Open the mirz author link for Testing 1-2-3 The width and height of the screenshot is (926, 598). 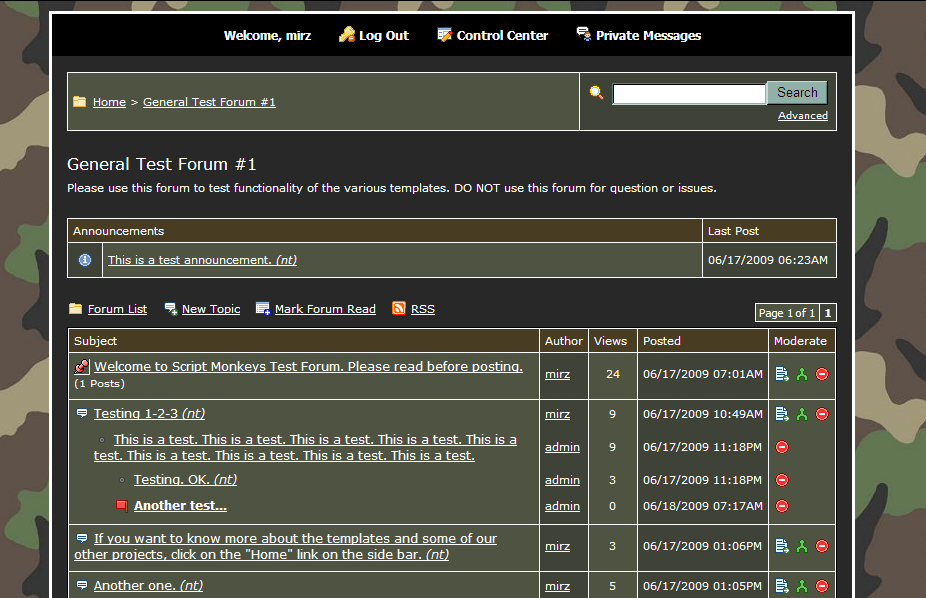click(x=557, y=414)
